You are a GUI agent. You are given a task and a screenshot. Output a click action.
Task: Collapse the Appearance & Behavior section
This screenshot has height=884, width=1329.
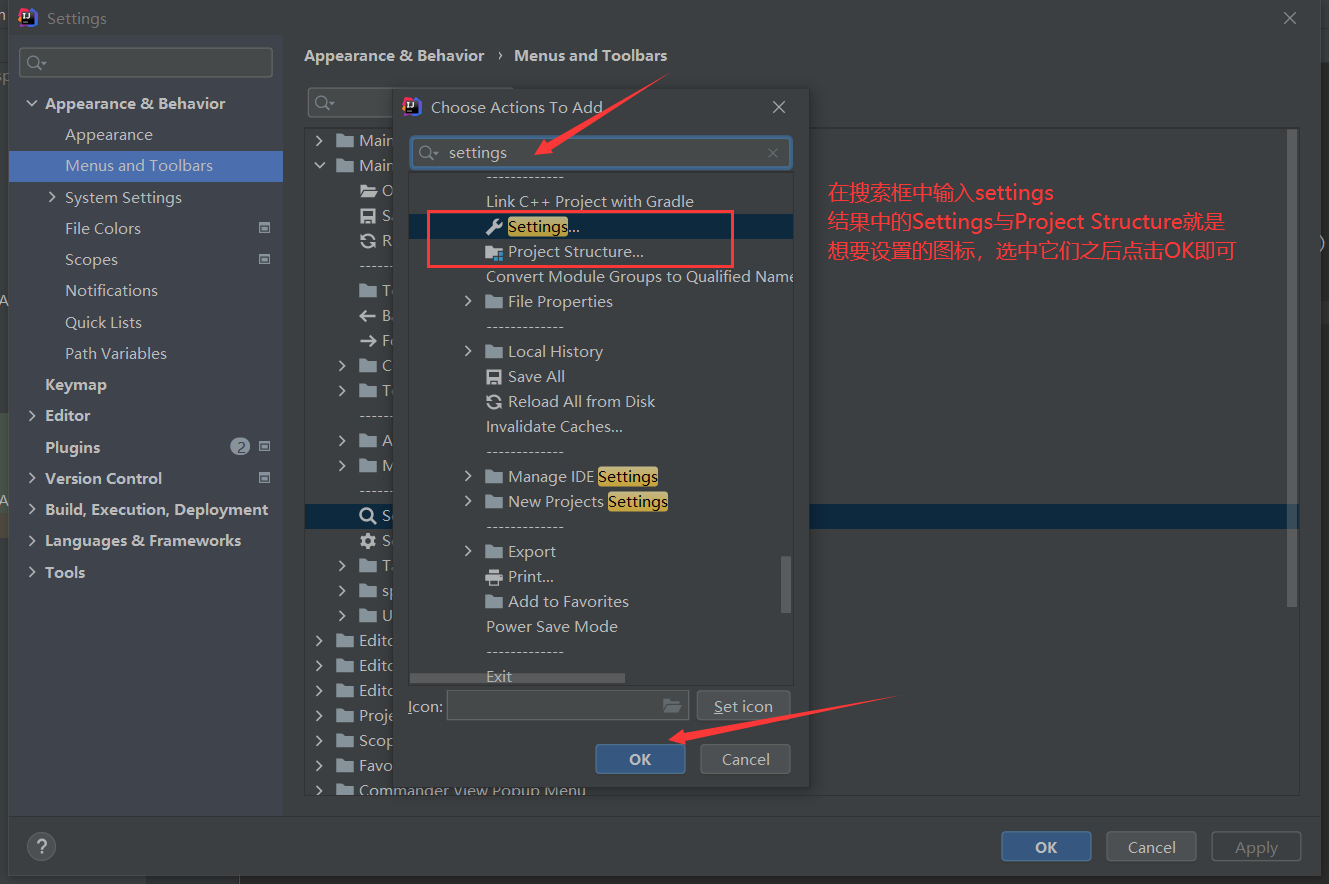33,103
